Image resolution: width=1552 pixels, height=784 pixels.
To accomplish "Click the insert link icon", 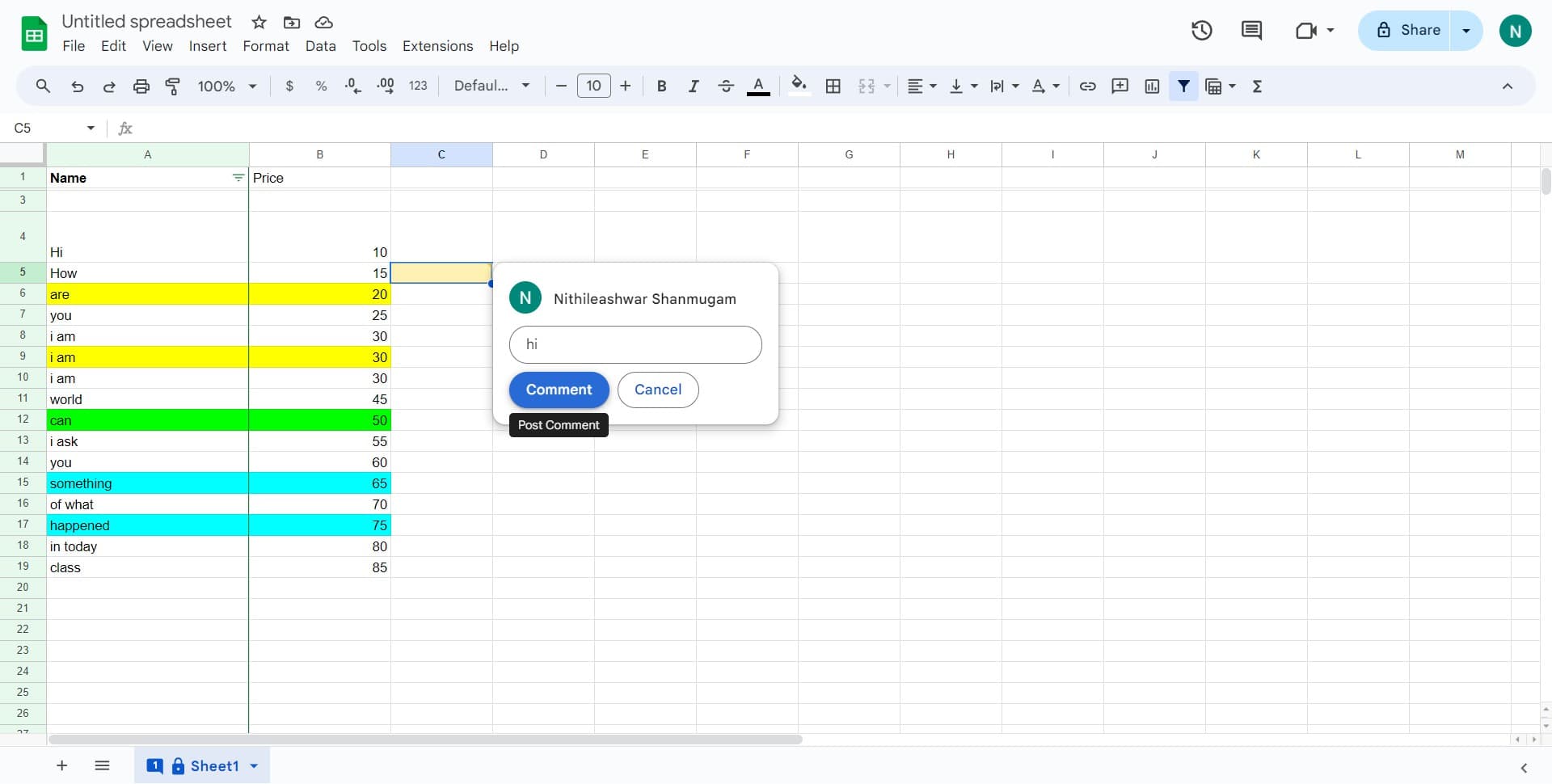I will (x=1088, y=86).
